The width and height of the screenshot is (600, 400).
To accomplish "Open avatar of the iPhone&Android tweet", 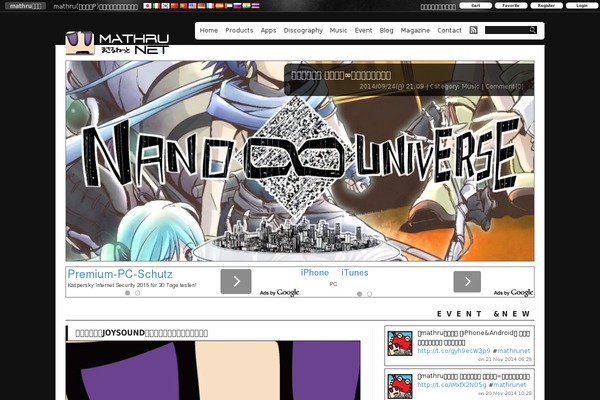I will pos(400,343).
